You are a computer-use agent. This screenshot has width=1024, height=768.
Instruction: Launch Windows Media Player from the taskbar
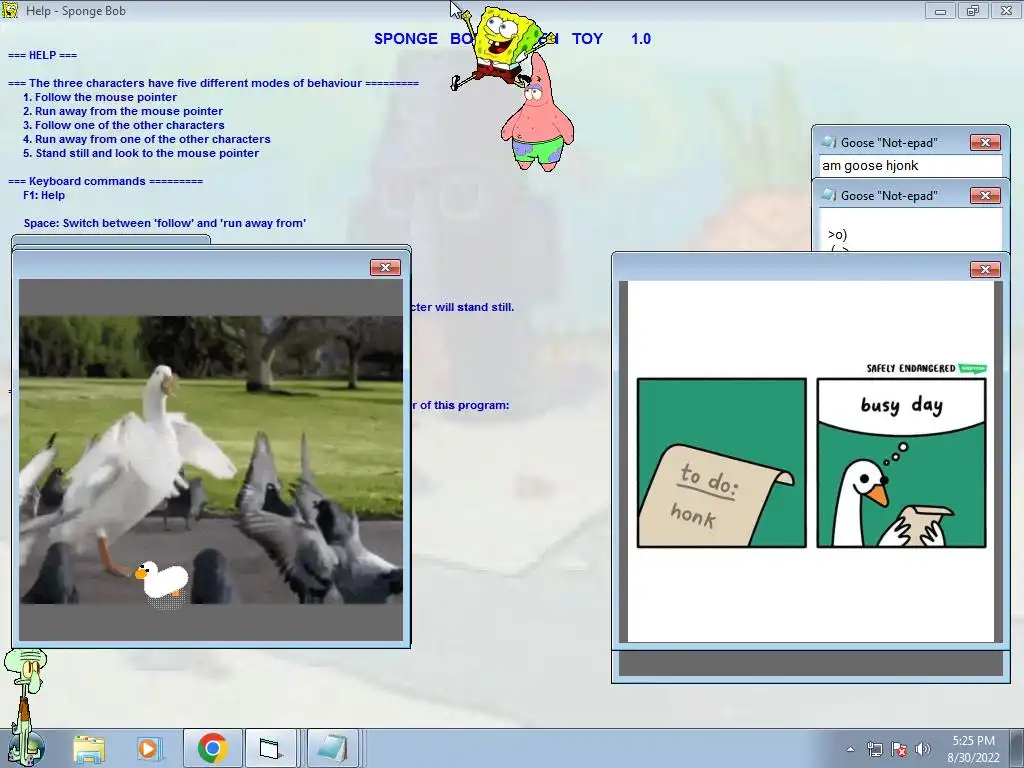point(148,748)
